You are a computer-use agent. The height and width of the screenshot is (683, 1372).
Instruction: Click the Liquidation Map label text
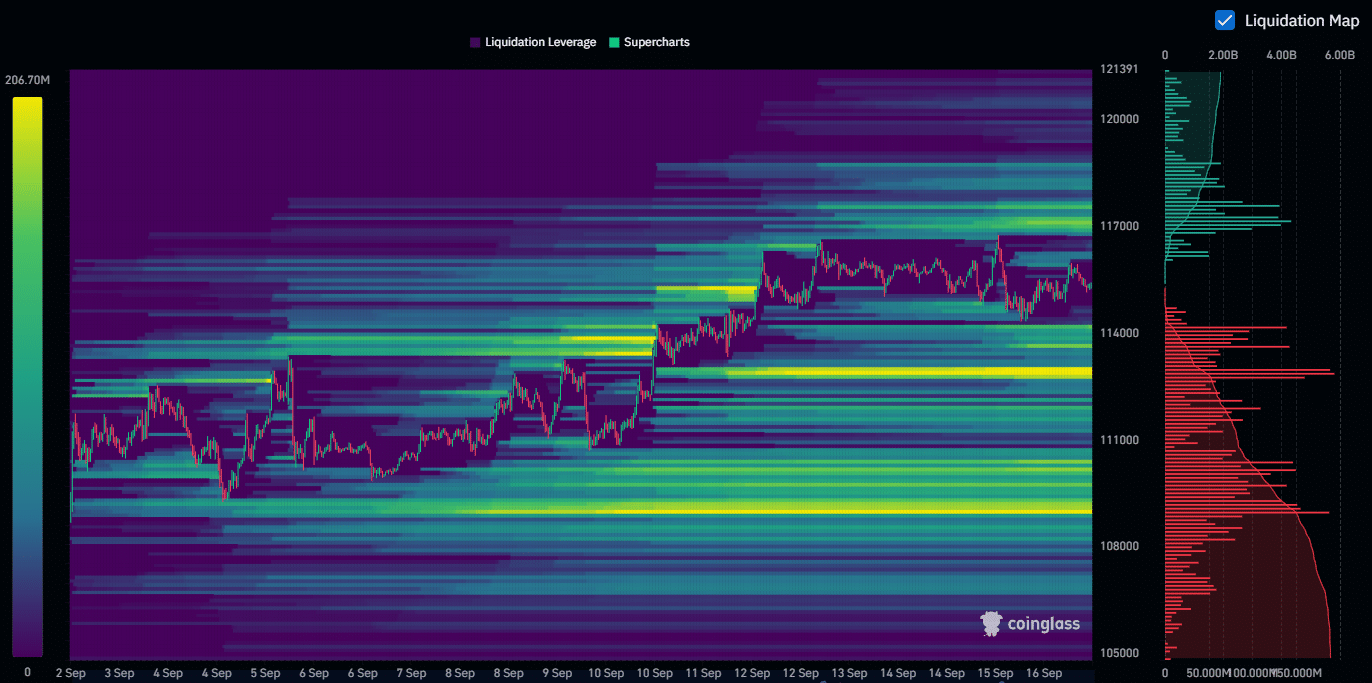pyautogui.click(x=1301, y=21)
